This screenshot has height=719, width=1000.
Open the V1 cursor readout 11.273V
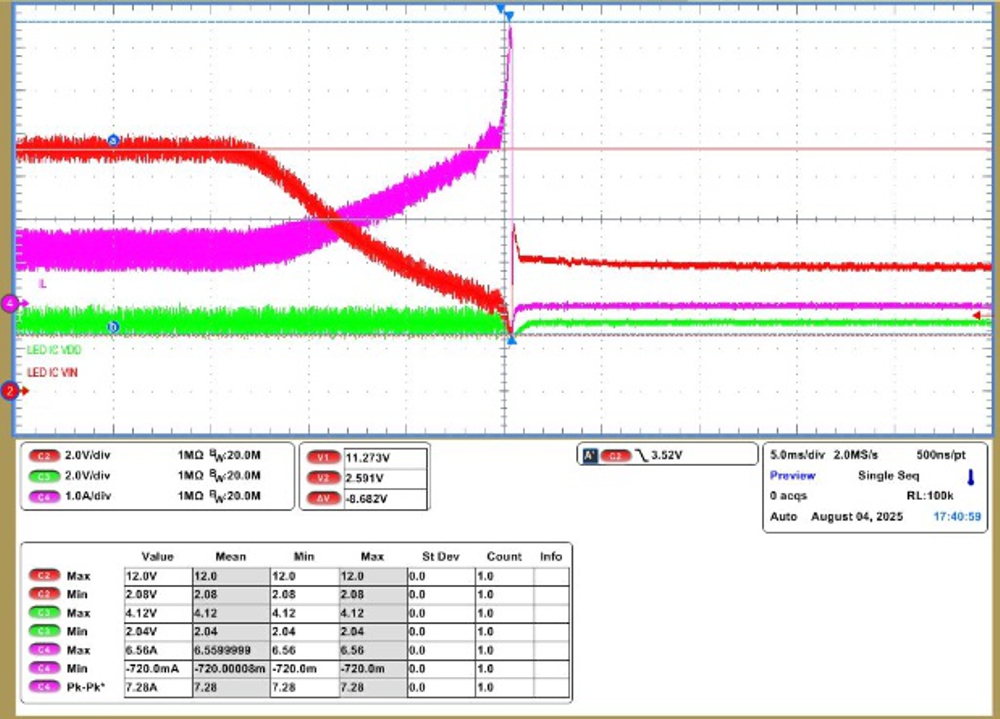click(385, 457)
